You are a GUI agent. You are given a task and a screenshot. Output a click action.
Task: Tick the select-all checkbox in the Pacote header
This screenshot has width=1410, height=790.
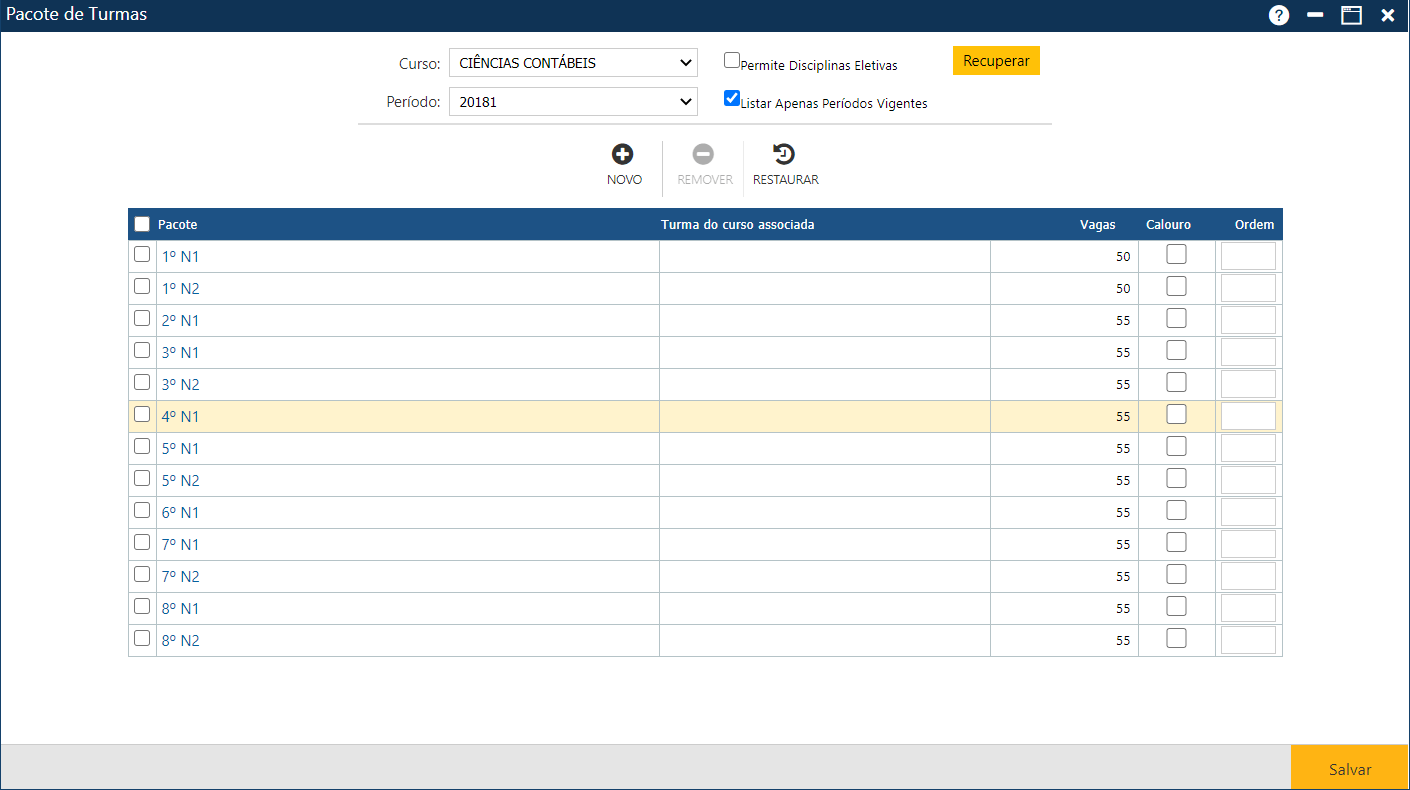click(142, 224)
